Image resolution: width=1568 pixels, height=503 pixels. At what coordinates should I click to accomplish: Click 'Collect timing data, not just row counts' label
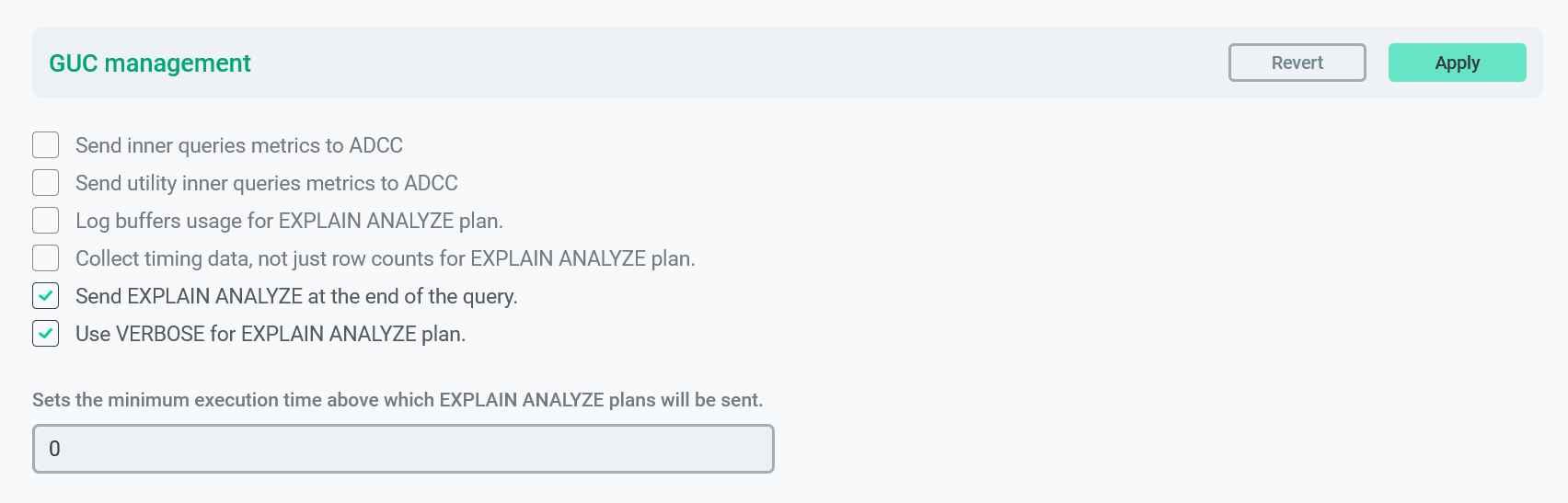pyautogui.click(x=385, y=258)
